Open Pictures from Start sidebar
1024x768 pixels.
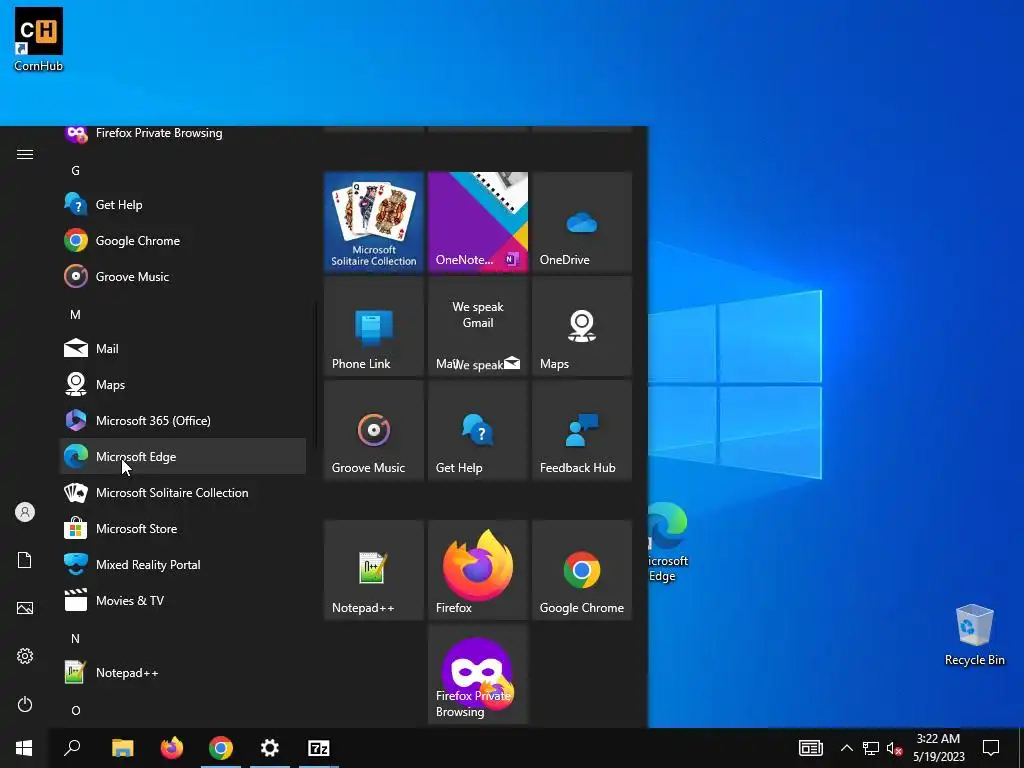[x=25, y=608]
